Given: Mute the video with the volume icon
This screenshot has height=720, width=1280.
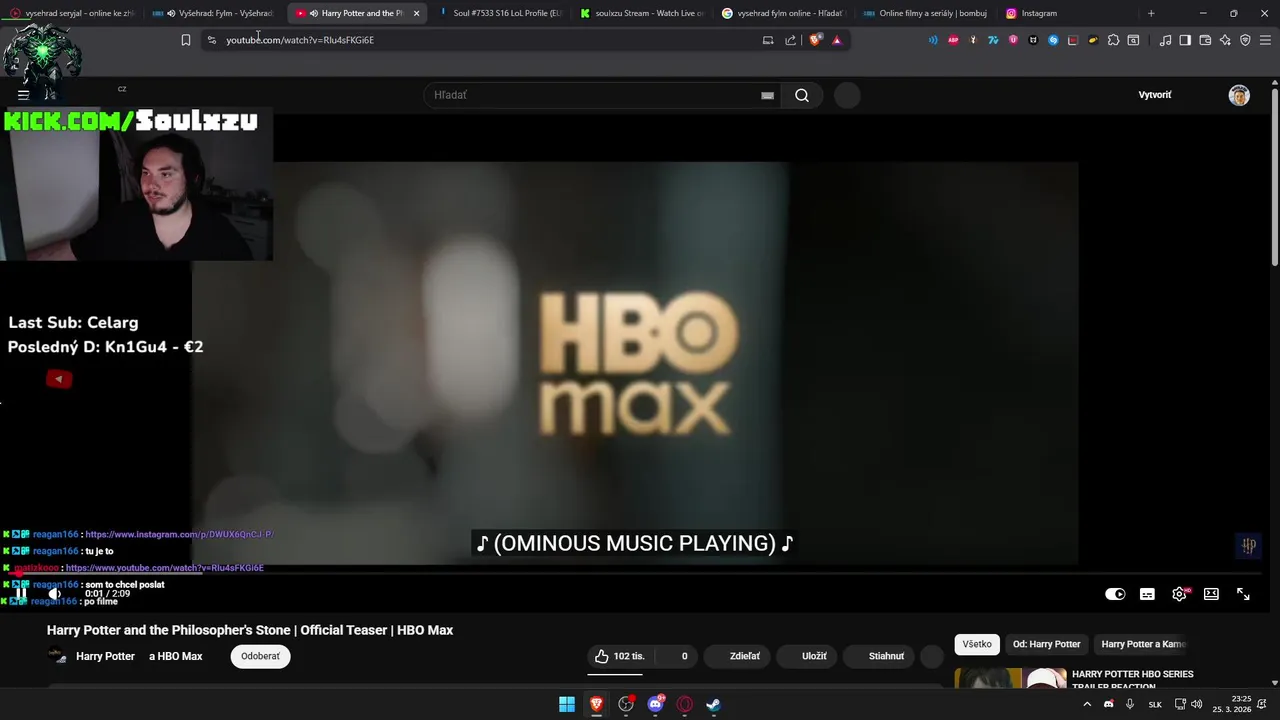Looking at the screenshot, I should tap(54, 594).
